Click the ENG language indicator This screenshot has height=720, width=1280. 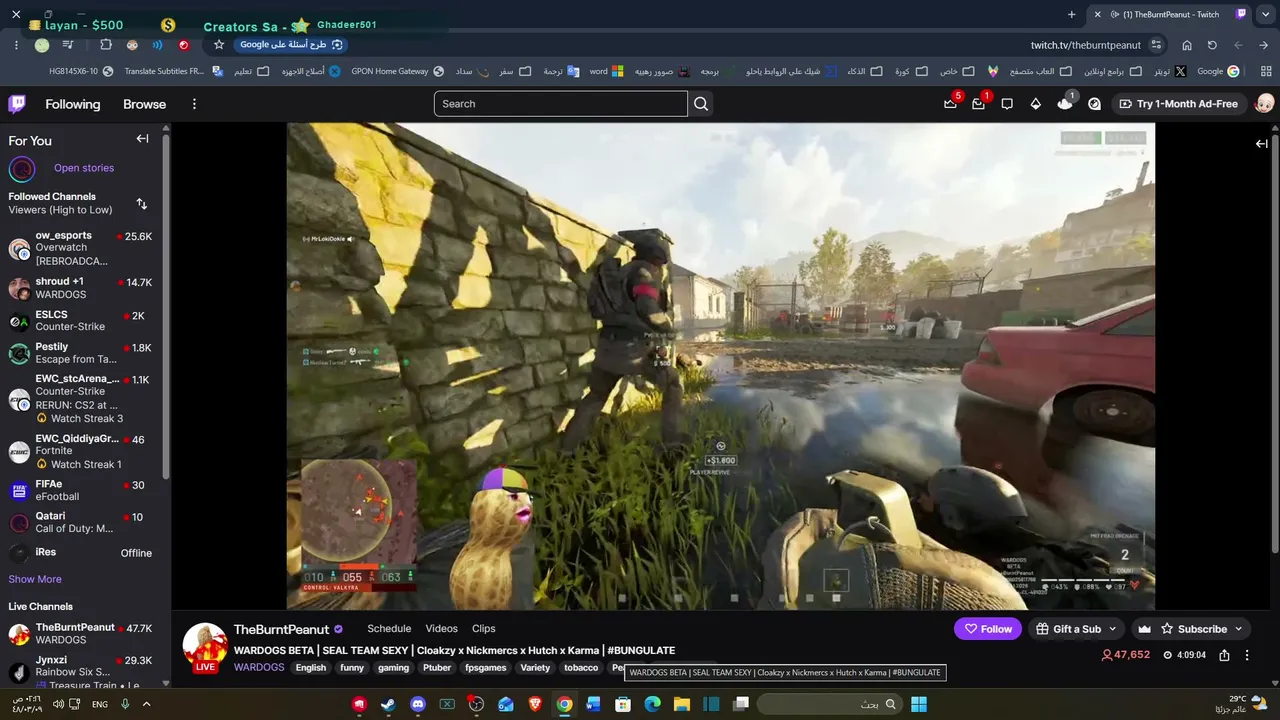(100, 704)
